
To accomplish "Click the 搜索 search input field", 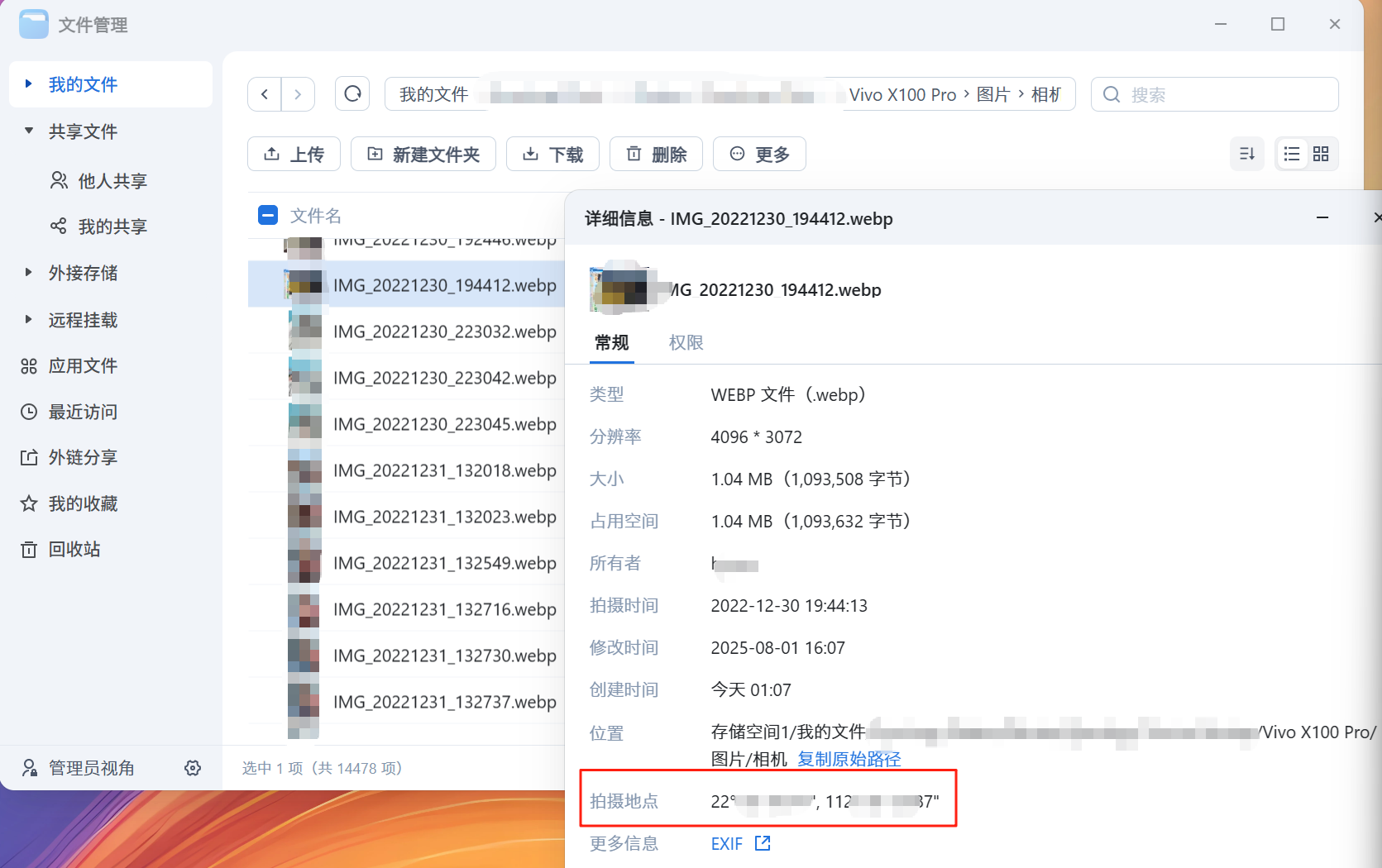I will tap(1224, 95).
